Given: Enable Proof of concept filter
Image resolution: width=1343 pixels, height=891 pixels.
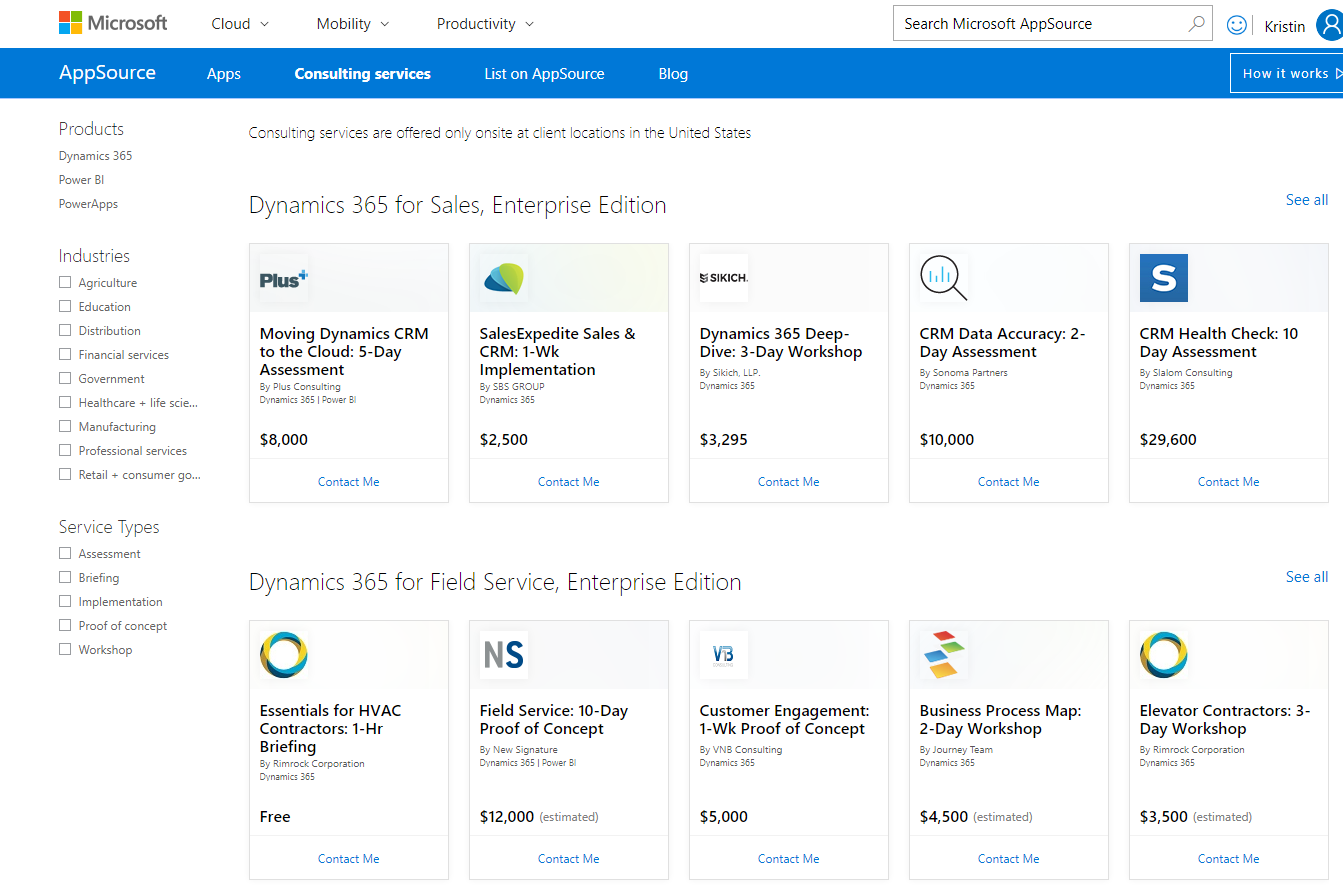Looking at the screenshot, I should coord(65,626).
